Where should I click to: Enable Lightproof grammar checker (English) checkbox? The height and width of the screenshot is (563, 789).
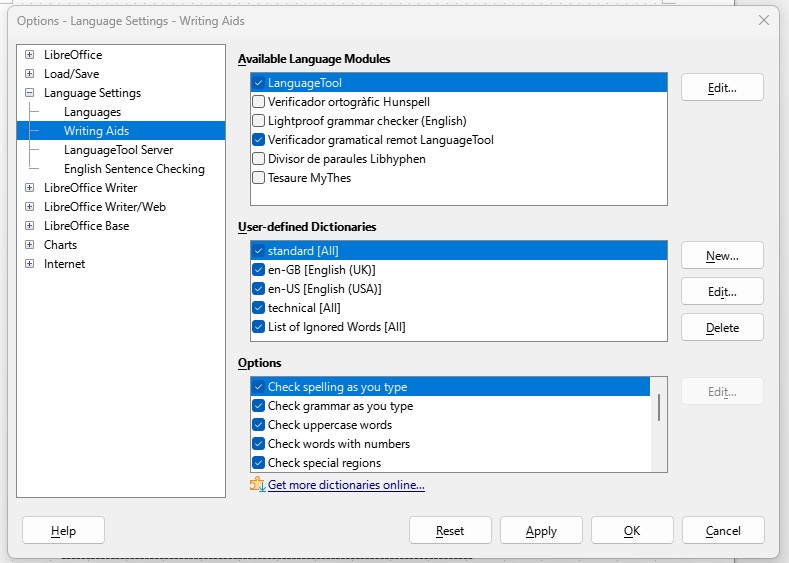click(x=259, y=121)
